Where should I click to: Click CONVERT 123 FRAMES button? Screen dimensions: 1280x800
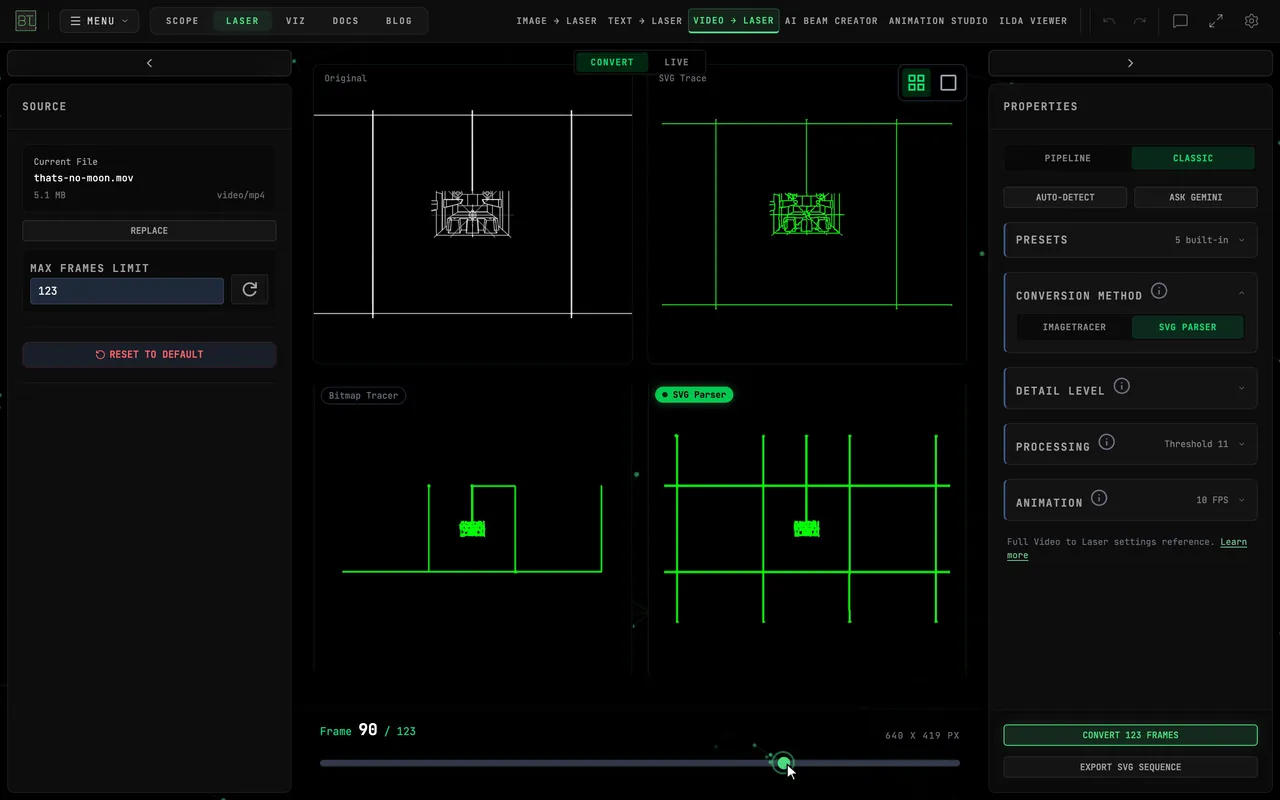coord(1130,735)
